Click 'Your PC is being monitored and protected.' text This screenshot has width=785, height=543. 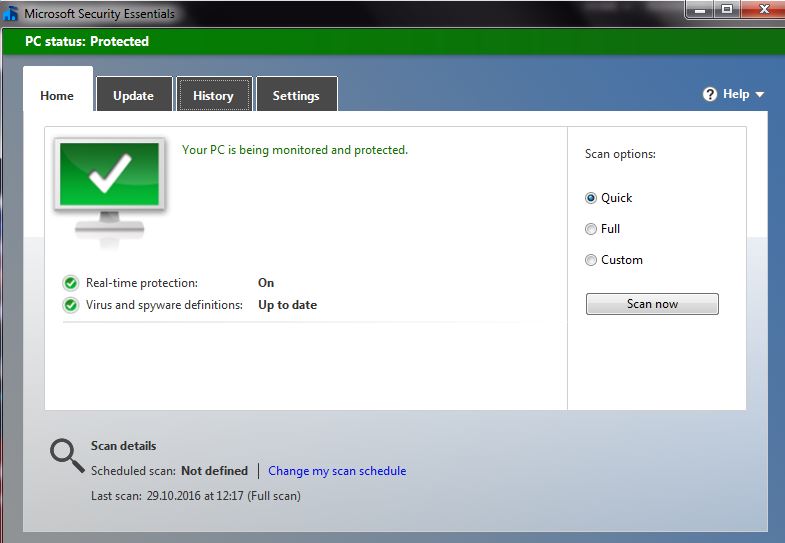point(295,150)
